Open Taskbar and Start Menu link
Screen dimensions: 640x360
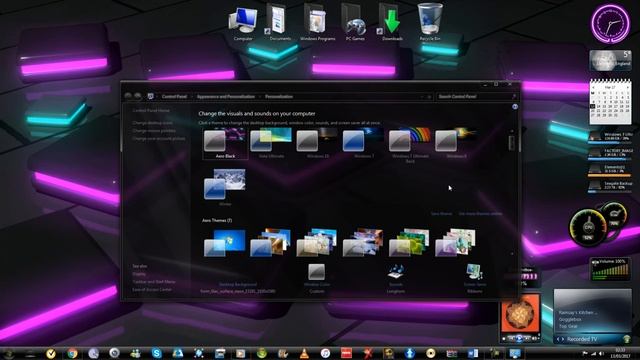point(154,282)
